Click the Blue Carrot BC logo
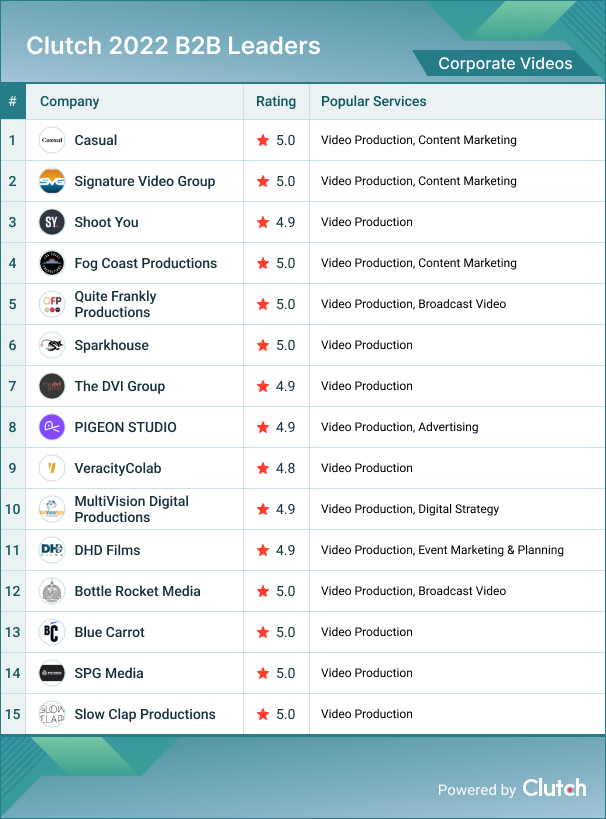Screen dimensions: 606x819 52,632
